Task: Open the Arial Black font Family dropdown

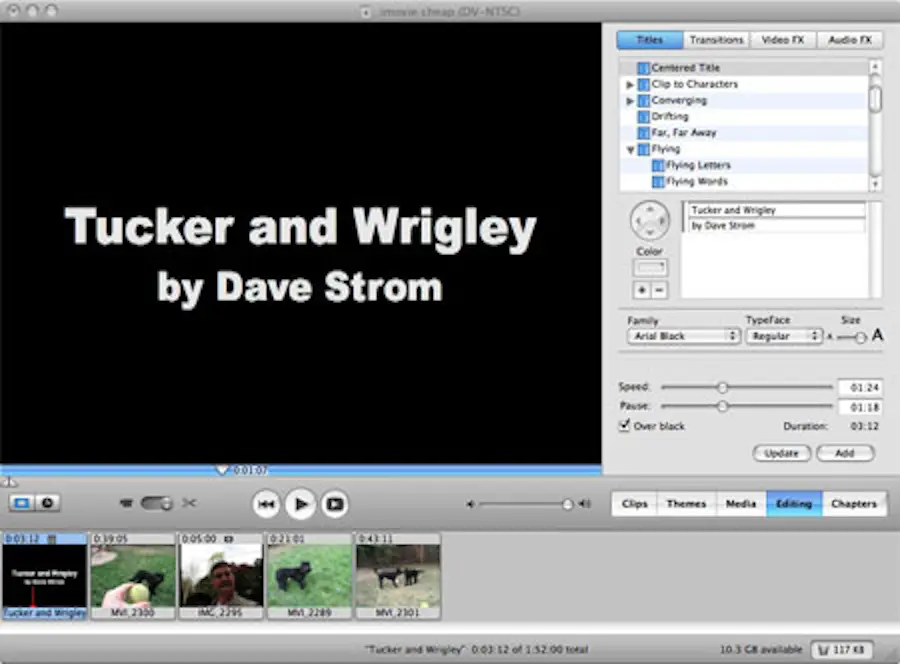Action: (683, 336)
